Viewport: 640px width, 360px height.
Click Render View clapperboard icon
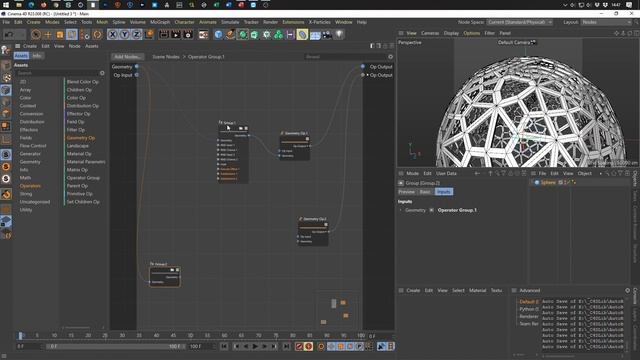[164, 35]
